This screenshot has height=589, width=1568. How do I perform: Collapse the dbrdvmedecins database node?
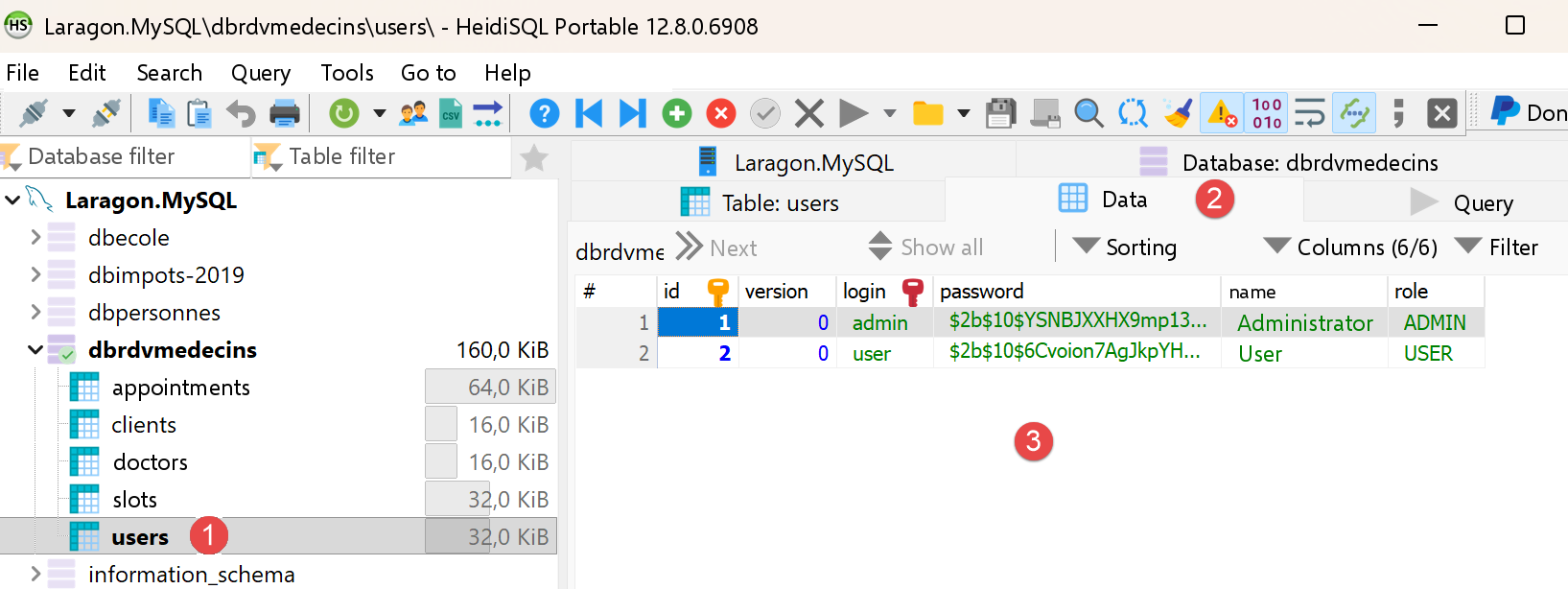point(35,350)
